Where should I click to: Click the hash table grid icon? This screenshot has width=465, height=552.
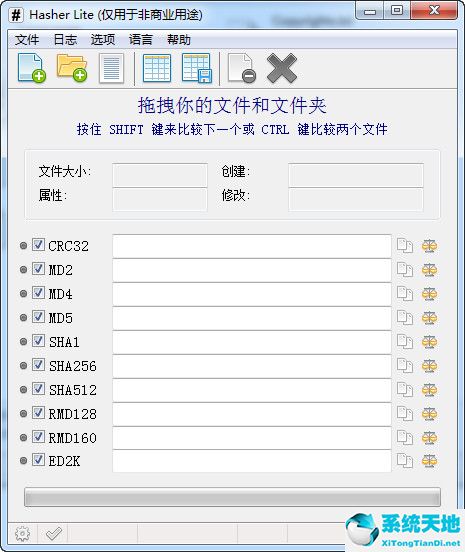coord(157,68)
